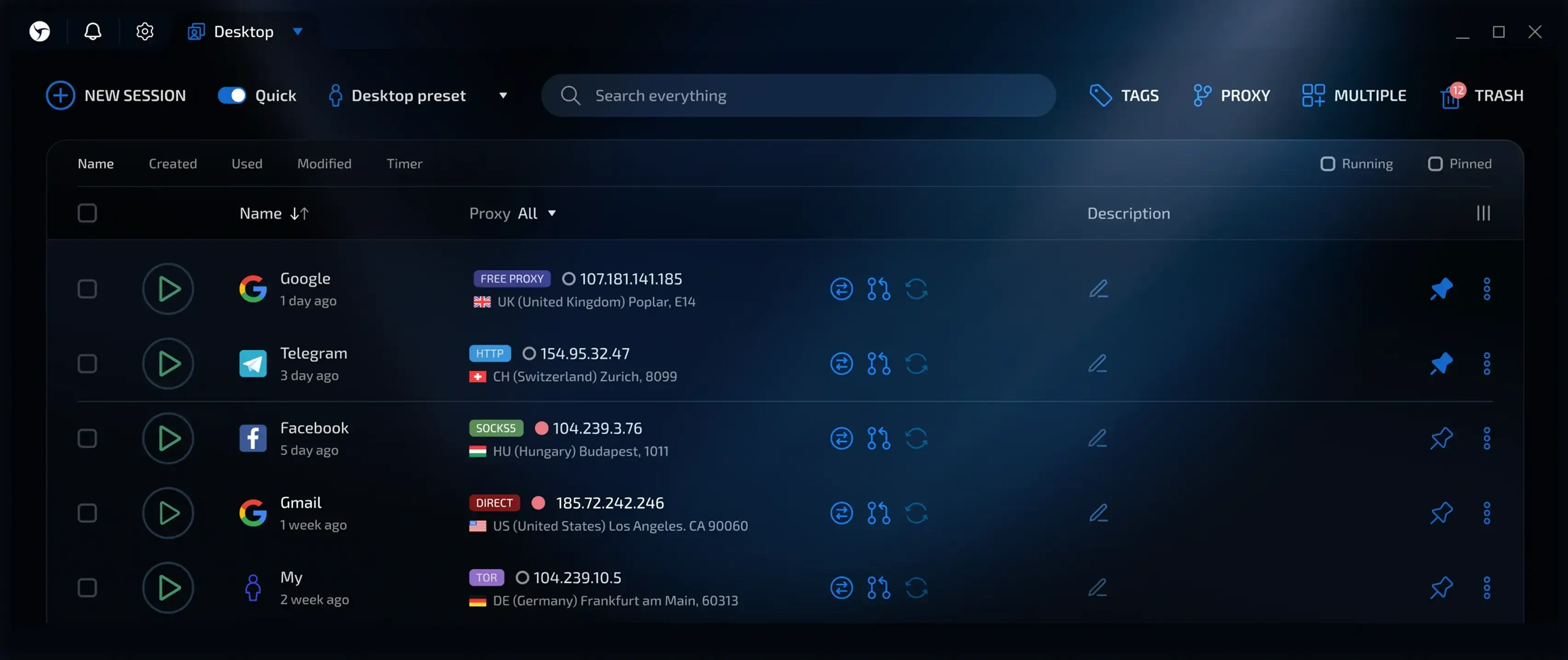
Task: Open settings gear icon
Action: coord(144,32)
